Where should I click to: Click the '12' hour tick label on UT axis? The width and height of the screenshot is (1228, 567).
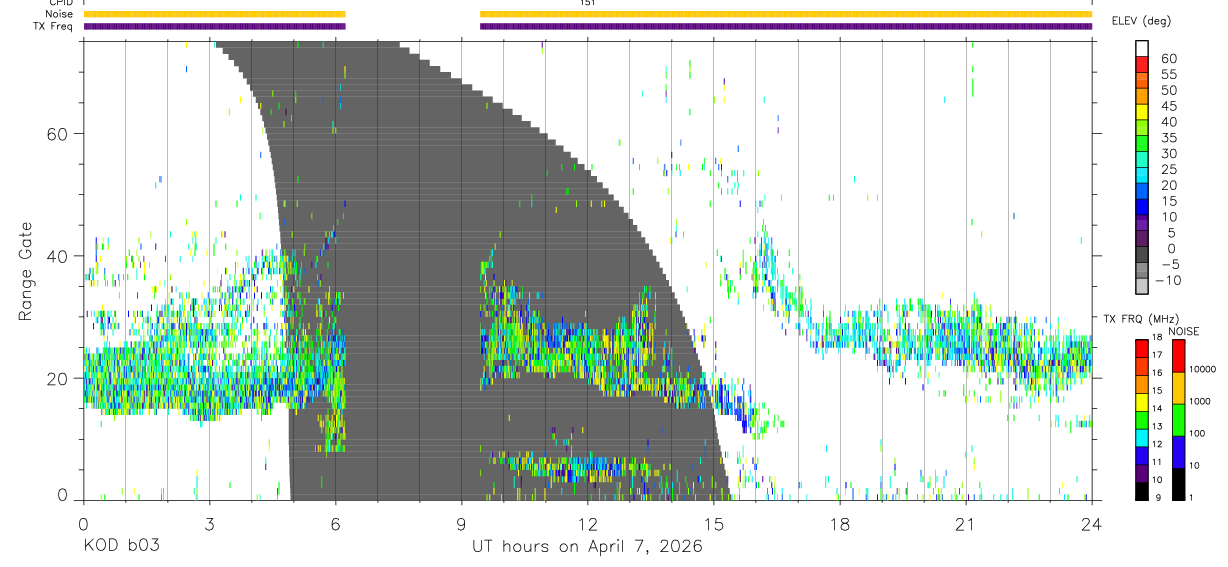click(x=587, y=523)
